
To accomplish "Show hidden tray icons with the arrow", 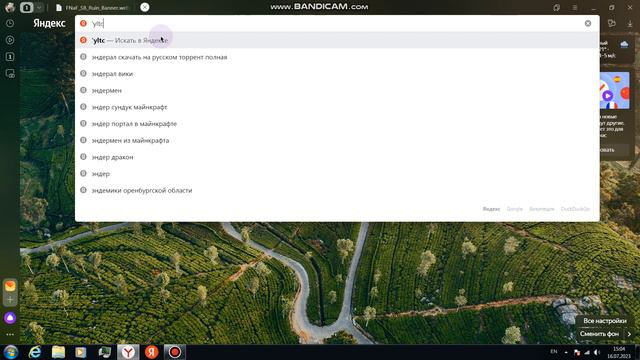I will pyautogui.click(x=566, y=352).
